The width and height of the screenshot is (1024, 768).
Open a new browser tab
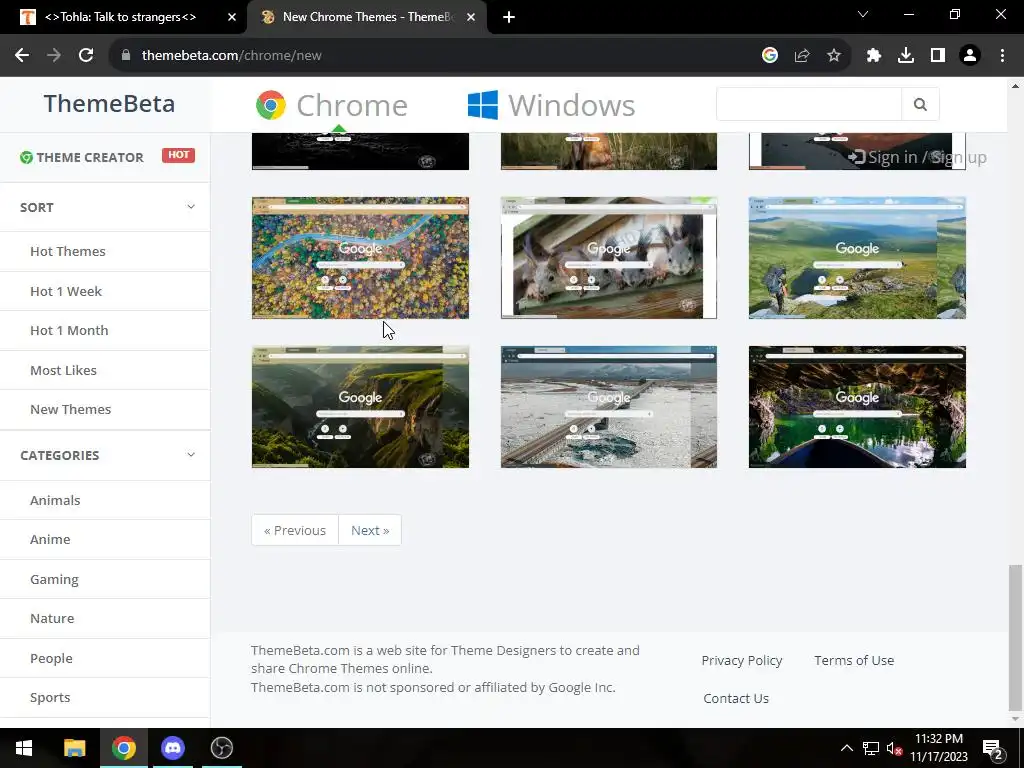[x=509, y=17]
